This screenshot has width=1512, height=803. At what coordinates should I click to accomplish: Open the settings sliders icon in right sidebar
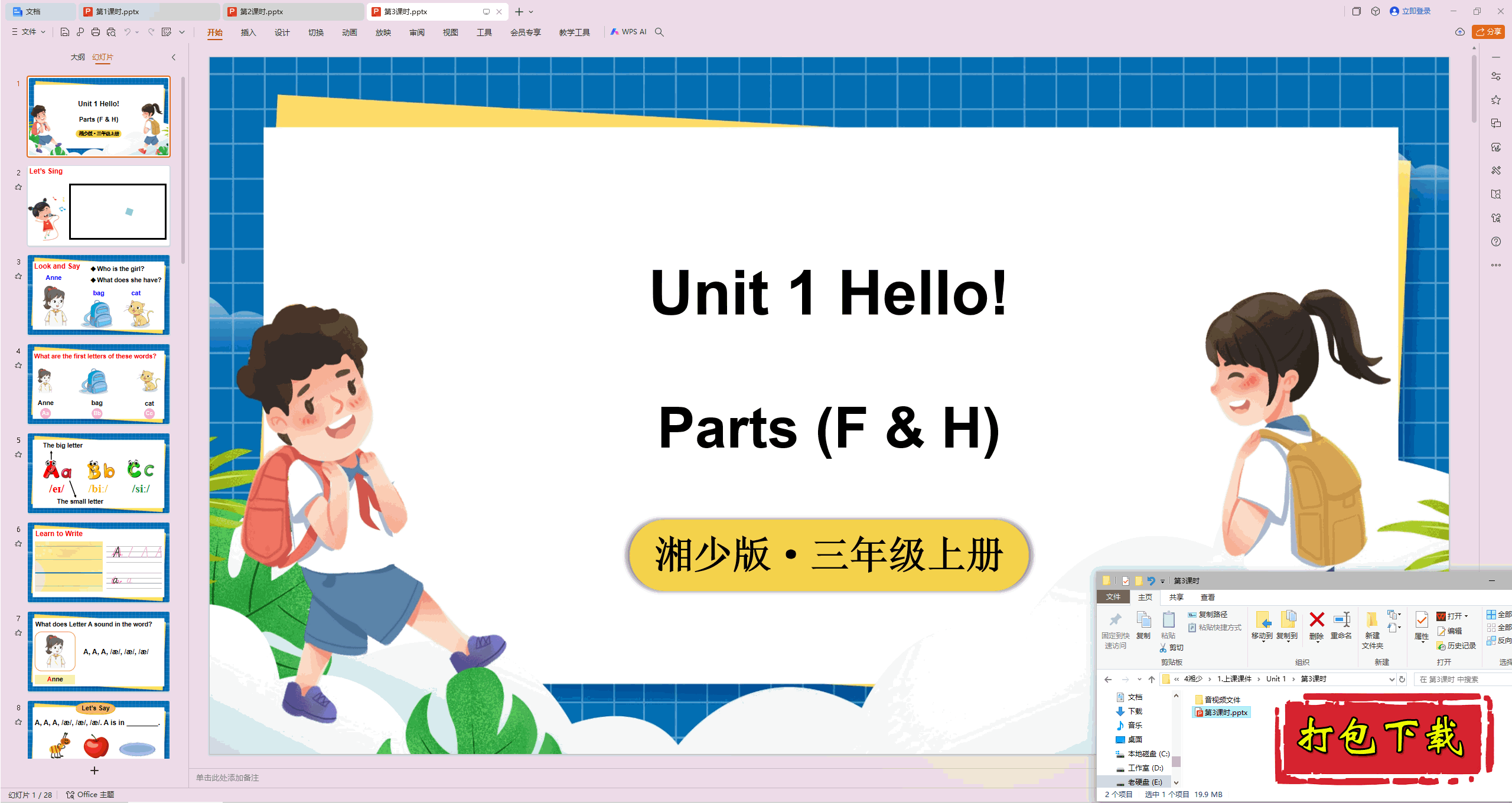click(1496, 76)
